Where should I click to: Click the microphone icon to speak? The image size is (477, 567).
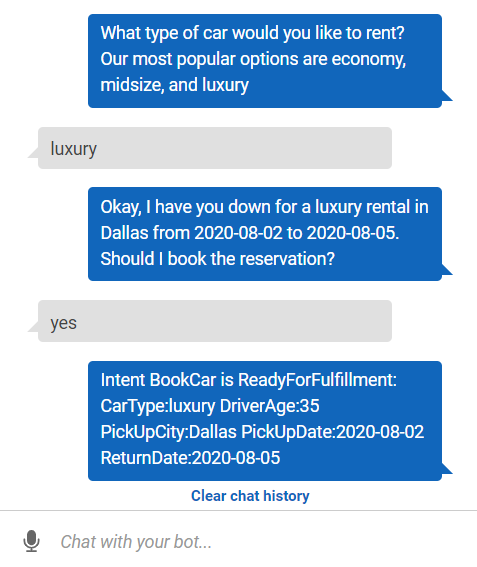tap(31, 541)
